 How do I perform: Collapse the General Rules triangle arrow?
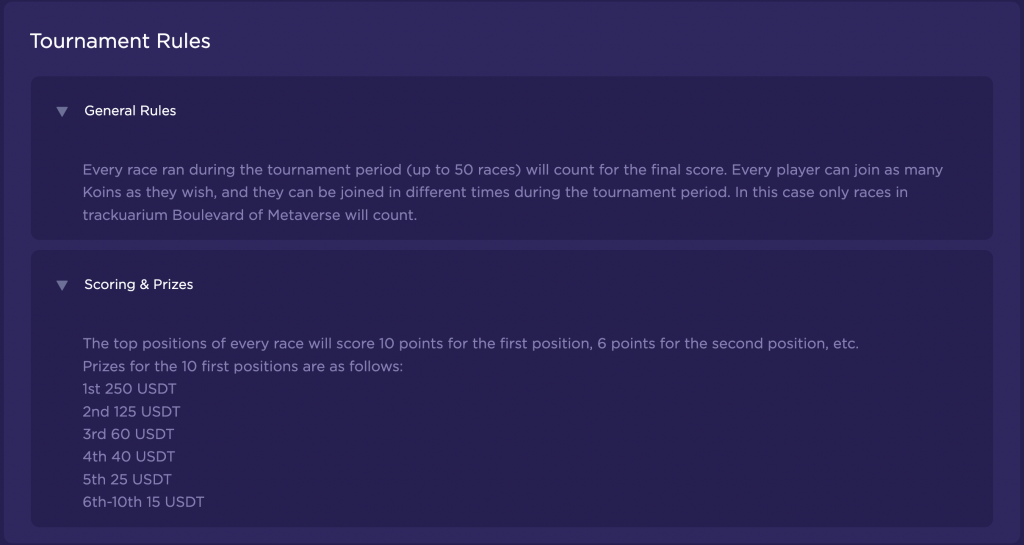click(x=62, y=112)
